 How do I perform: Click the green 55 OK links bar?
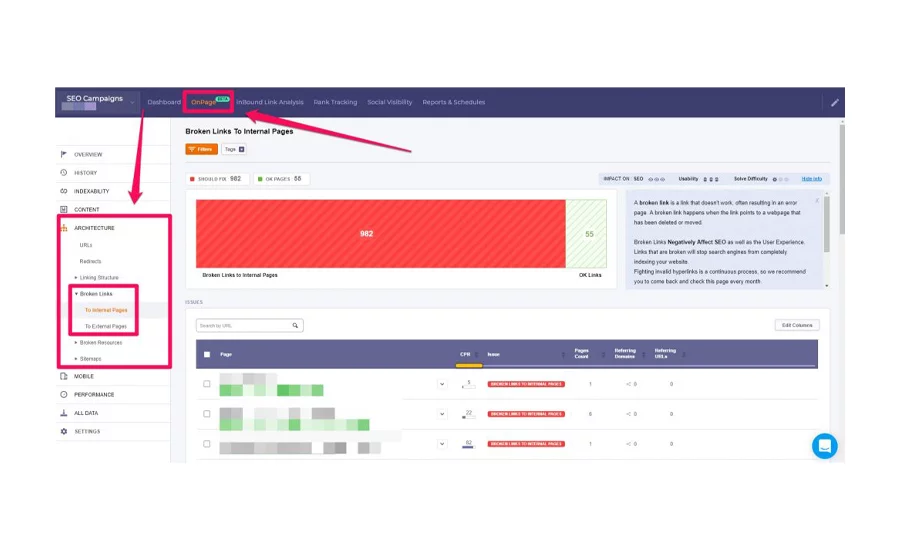[x=586, y=234]
